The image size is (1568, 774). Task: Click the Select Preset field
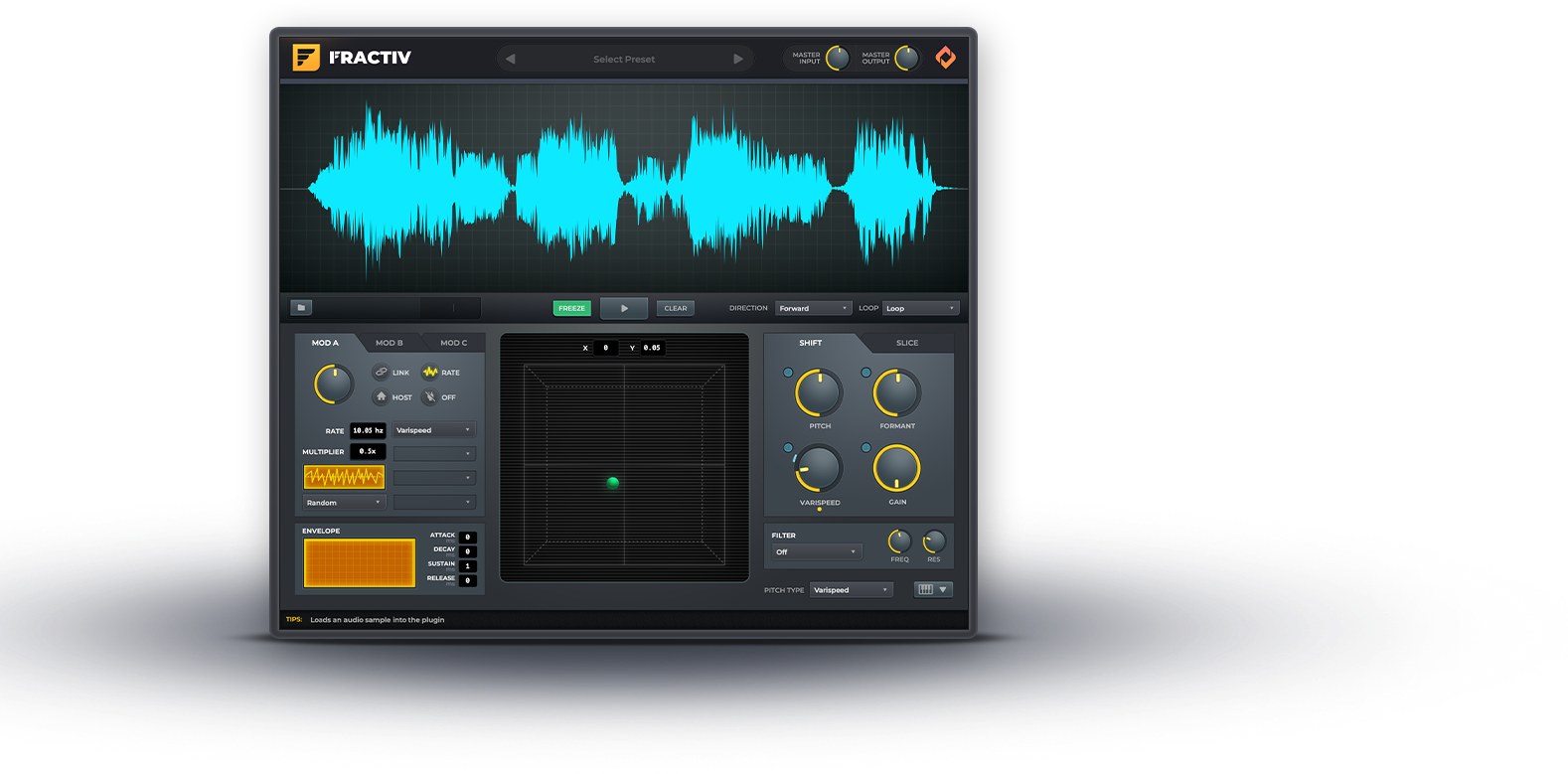[x=624, y=59]
